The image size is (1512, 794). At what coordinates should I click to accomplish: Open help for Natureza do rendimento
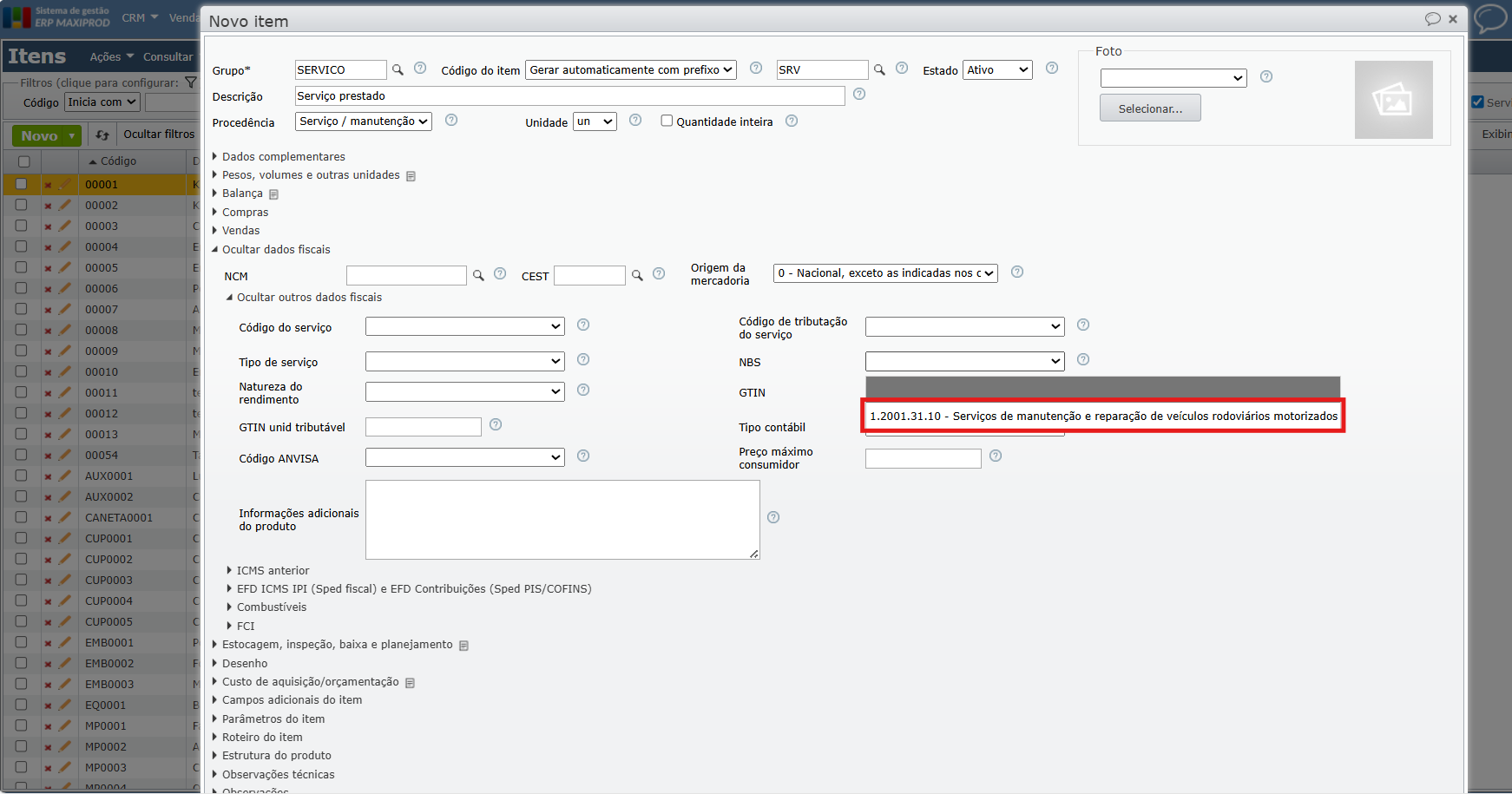(x=583, y=390)
